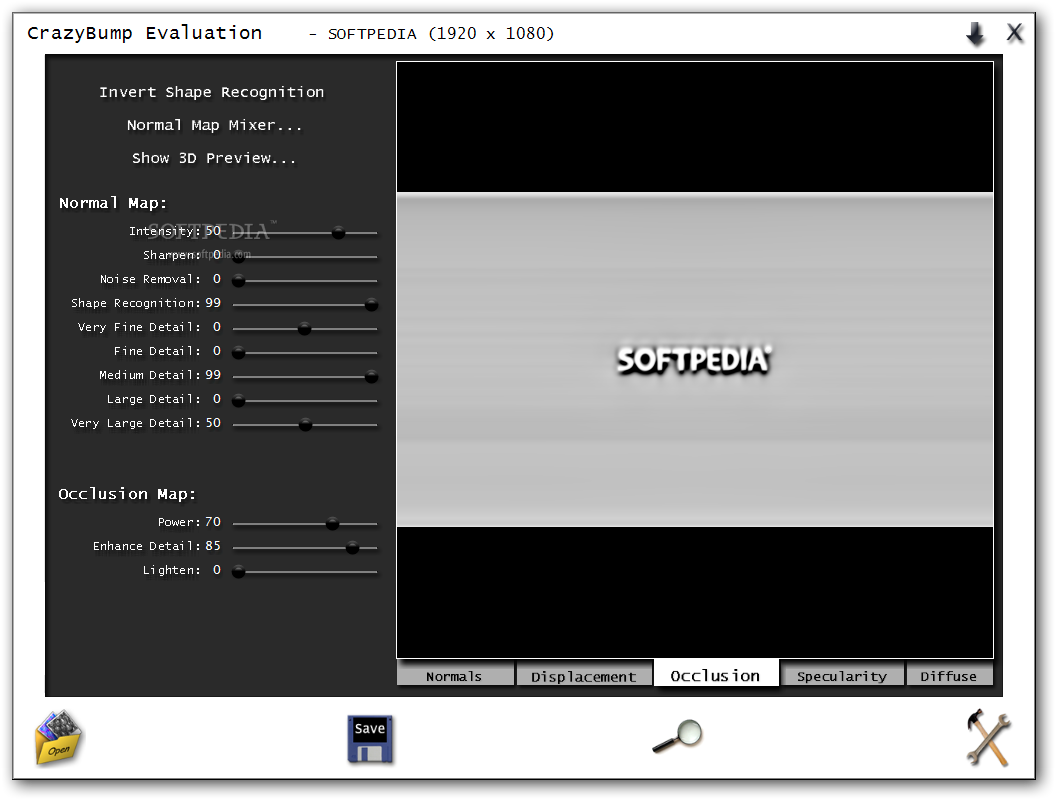Open the Normal Map Mixer

[x=214, y=125]
